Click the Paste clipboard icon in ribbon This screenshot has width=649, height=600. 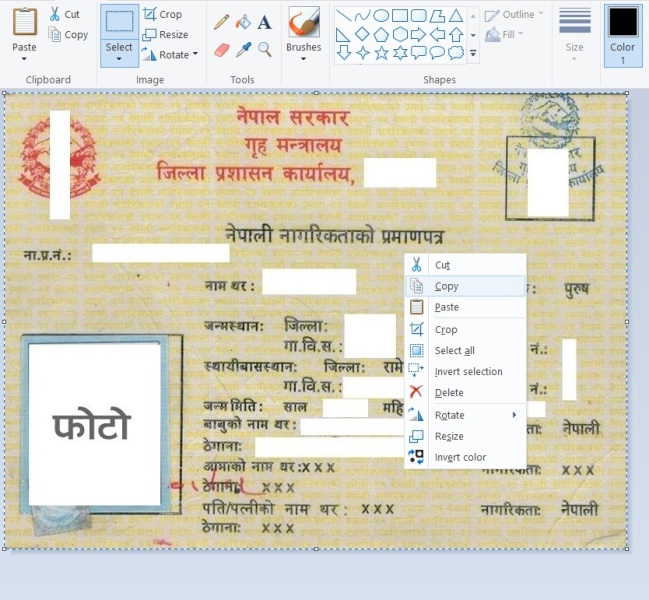[24, 22]
